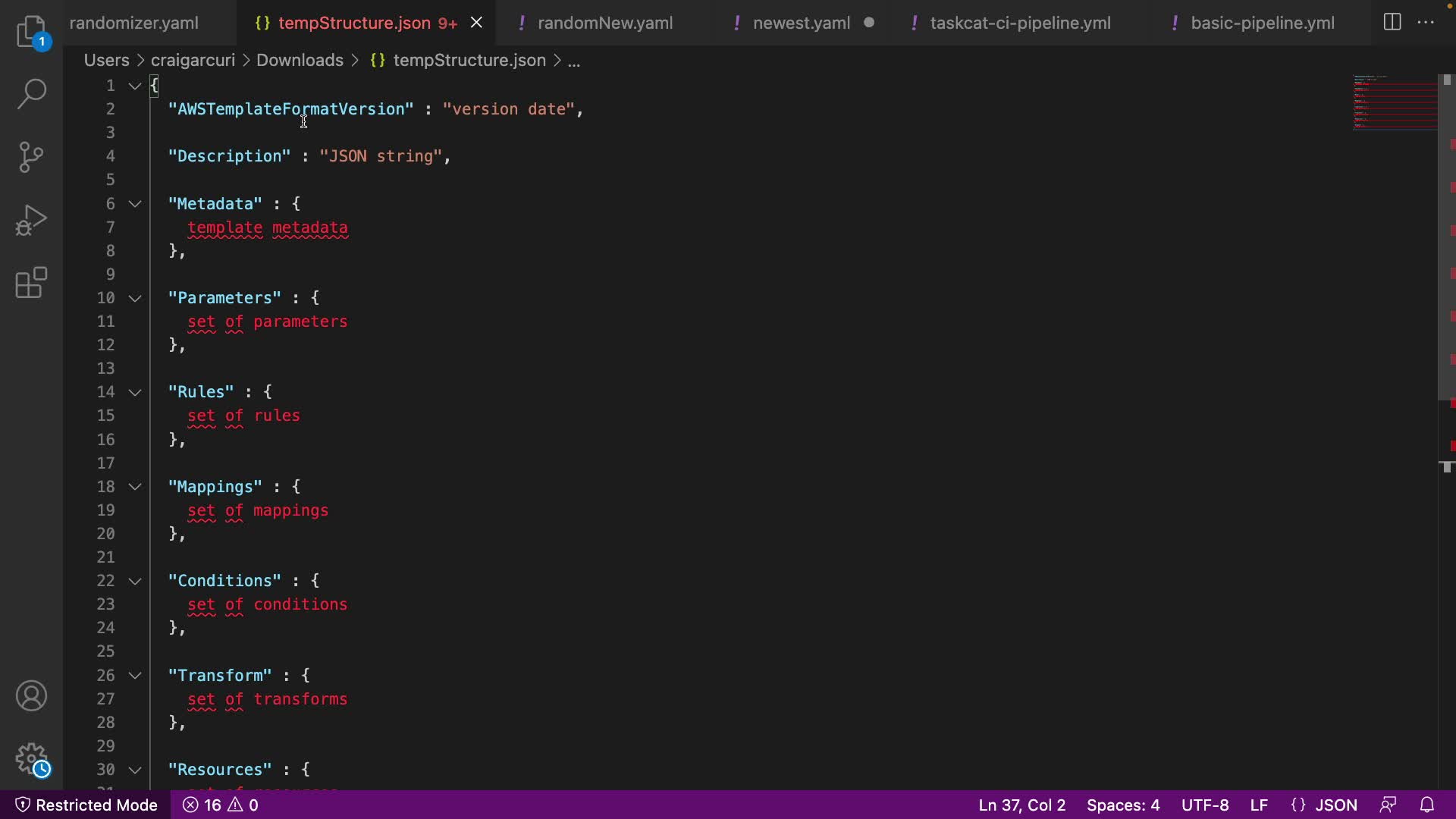Switch to the randomNew.yaml tab
The image size is (1456, 819).
point(604,23)
